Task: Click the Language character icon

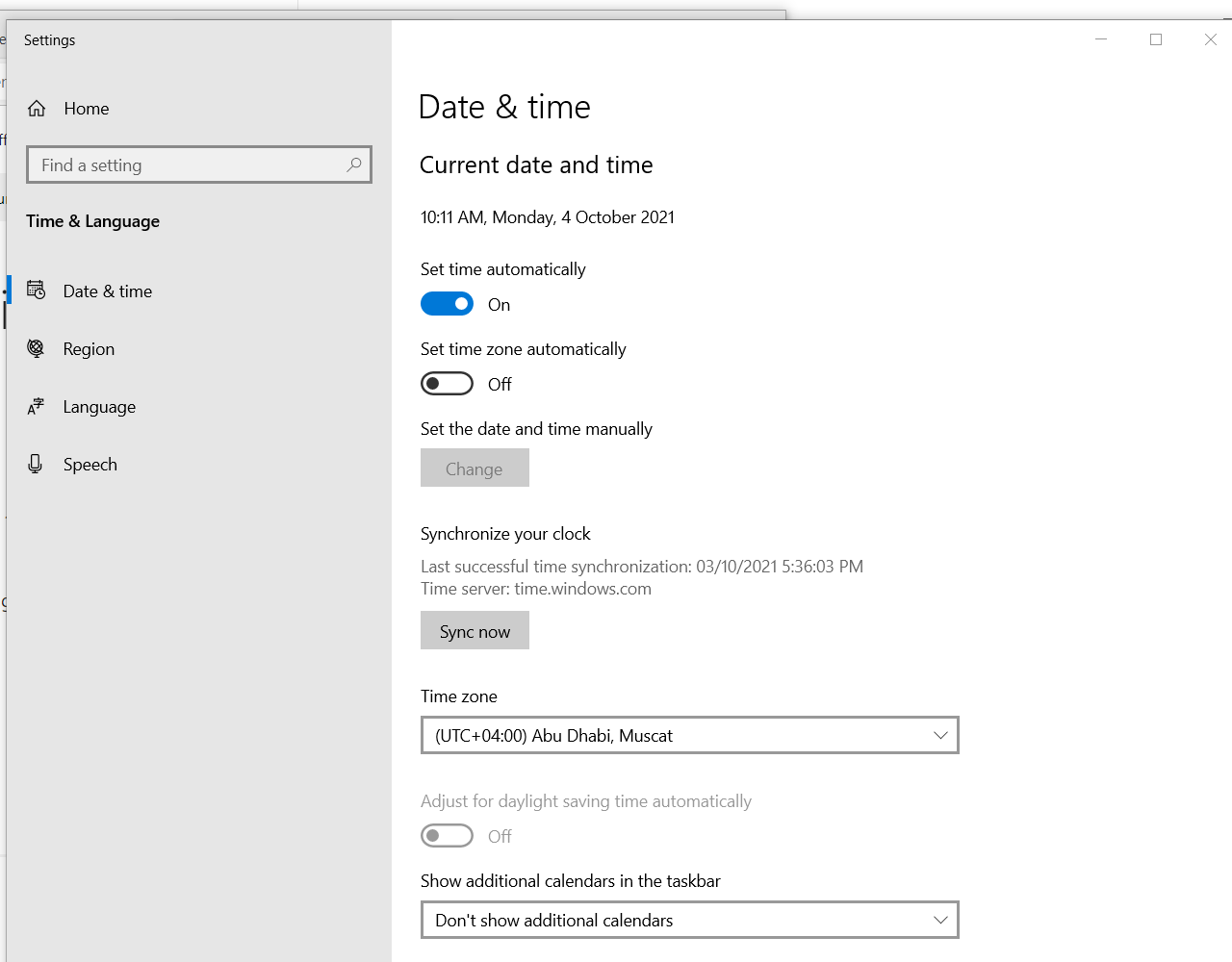Action: click(37, 406)
